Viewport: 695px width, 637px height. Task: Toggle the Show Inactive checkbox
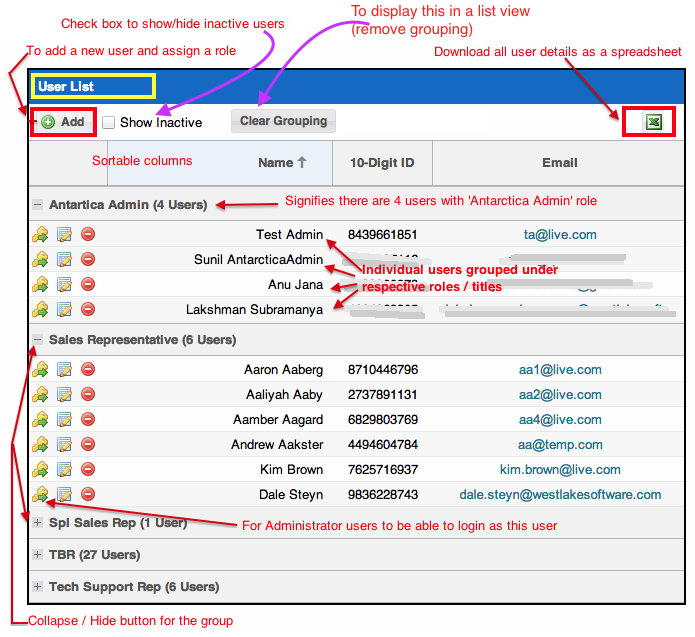point(109,122)
